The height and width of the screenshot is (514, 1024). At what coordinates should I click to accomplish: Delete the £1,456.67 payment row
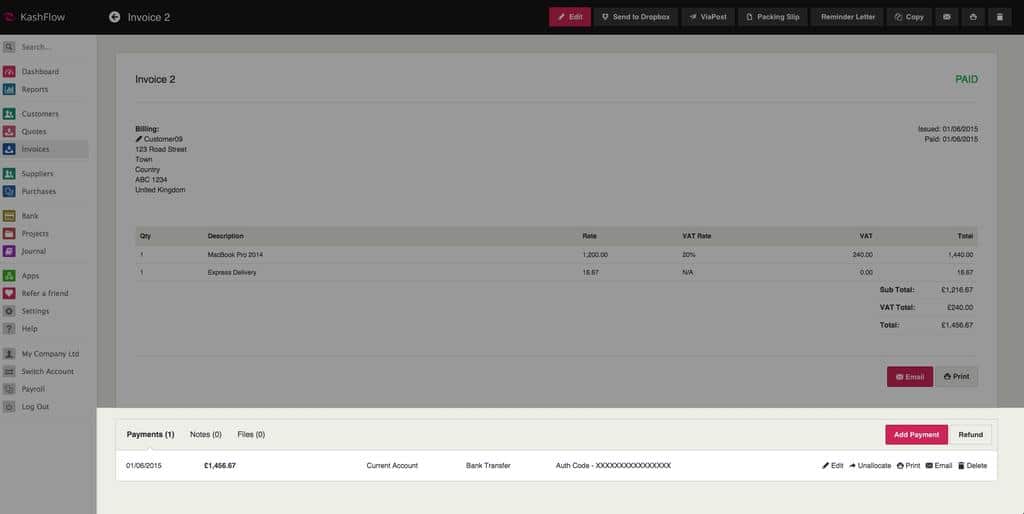coord(972,466)
